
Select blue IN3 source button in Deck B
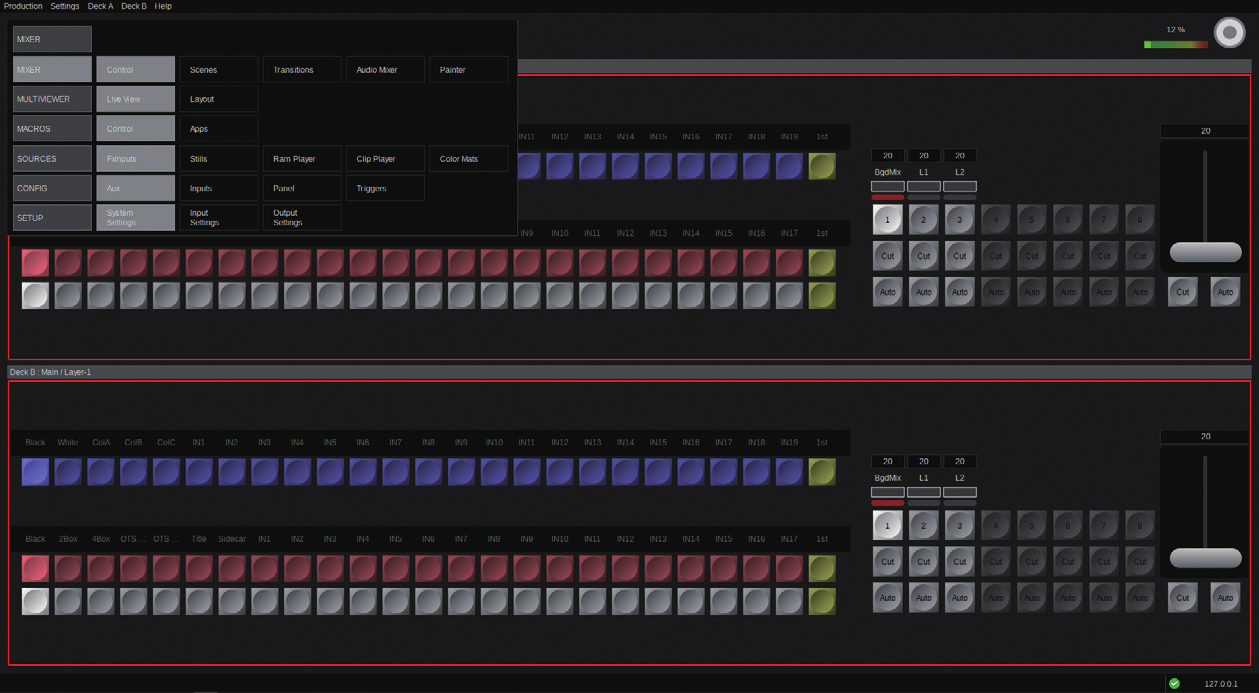click(264, 472)
